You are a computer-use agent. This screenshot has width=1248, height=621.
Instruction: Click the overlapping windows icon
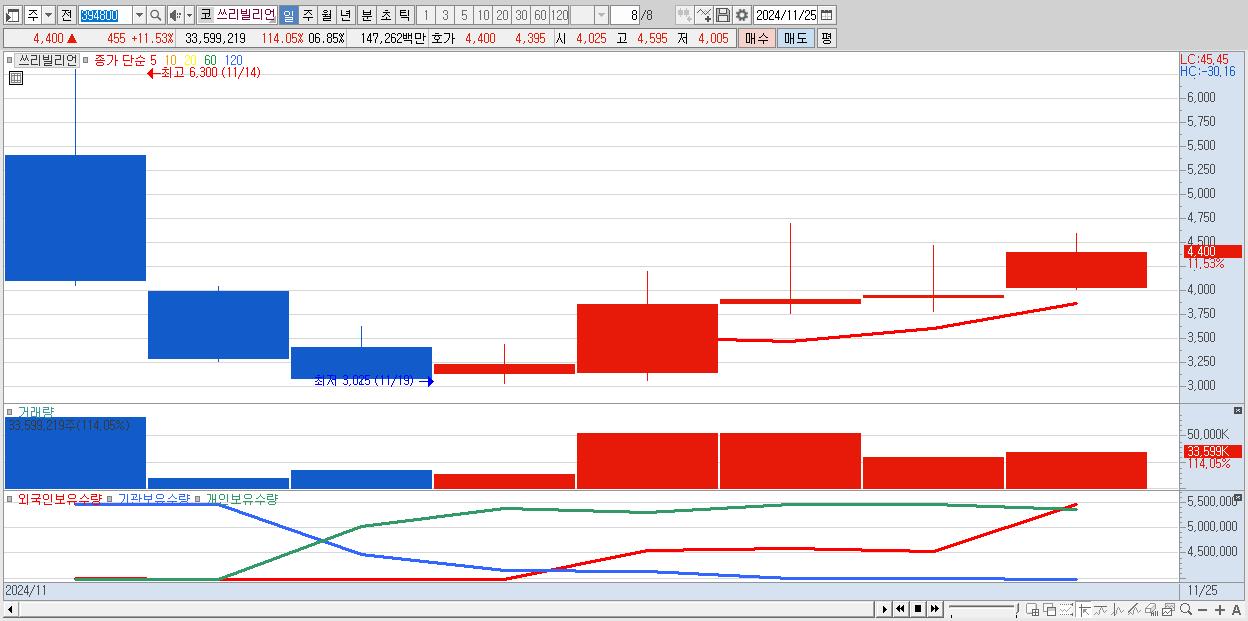coord(1049,609)
